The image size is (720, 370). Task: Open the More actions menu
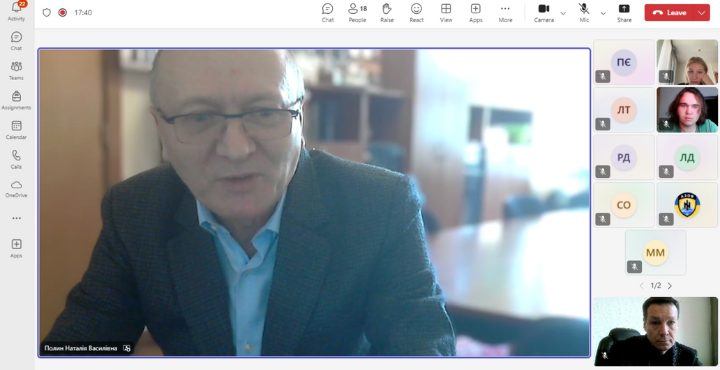coord(505,12)
